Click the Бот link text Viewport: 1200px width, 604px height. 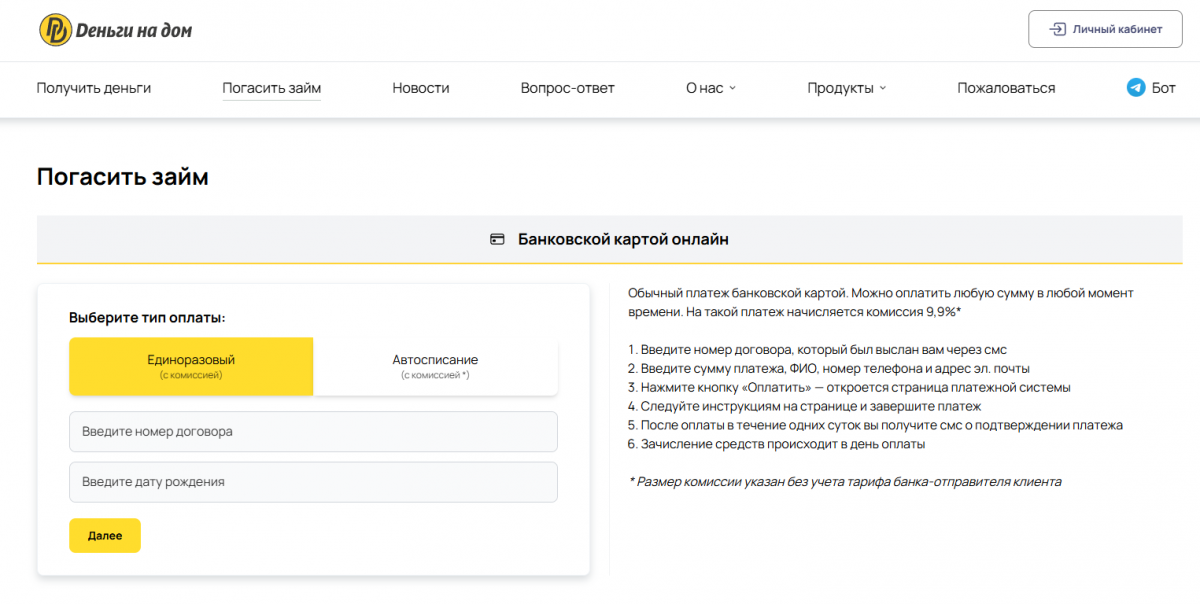[x=1163, y=88]
